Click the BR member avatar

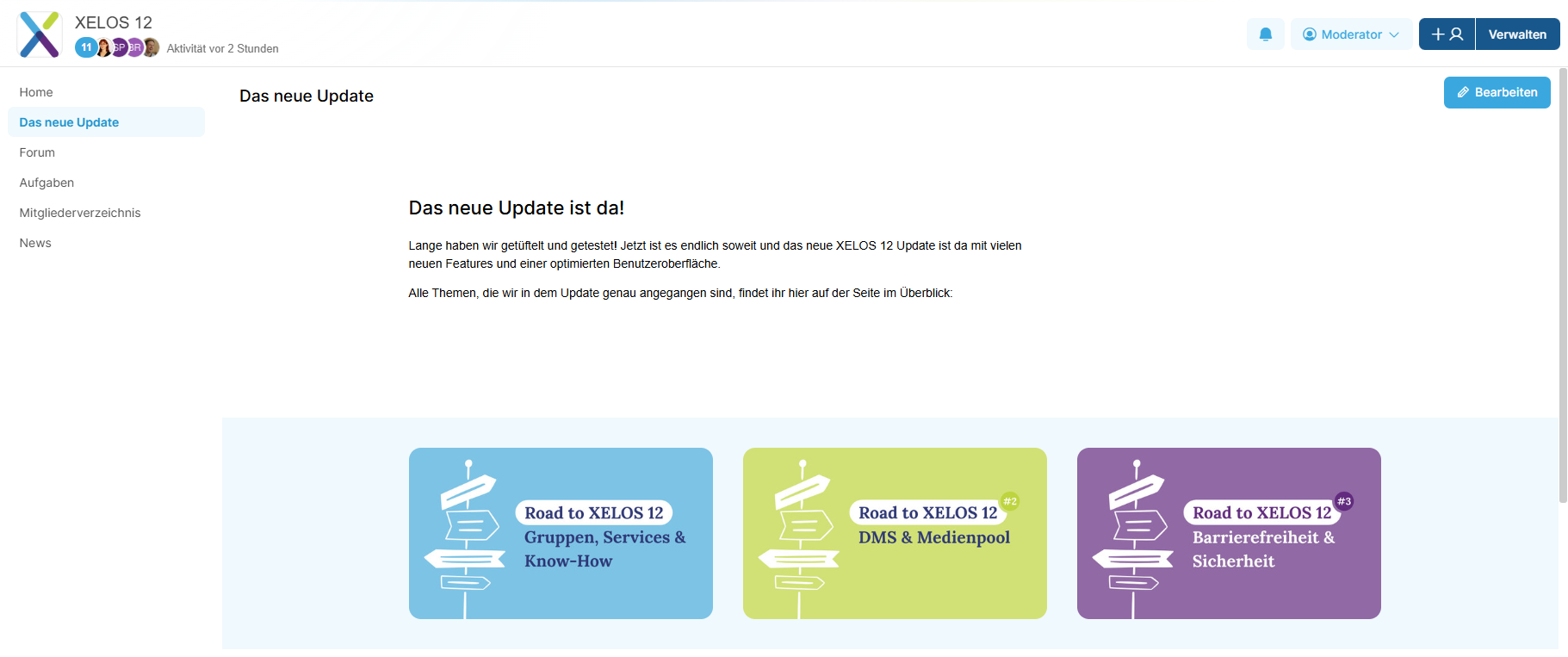(135, 47)
